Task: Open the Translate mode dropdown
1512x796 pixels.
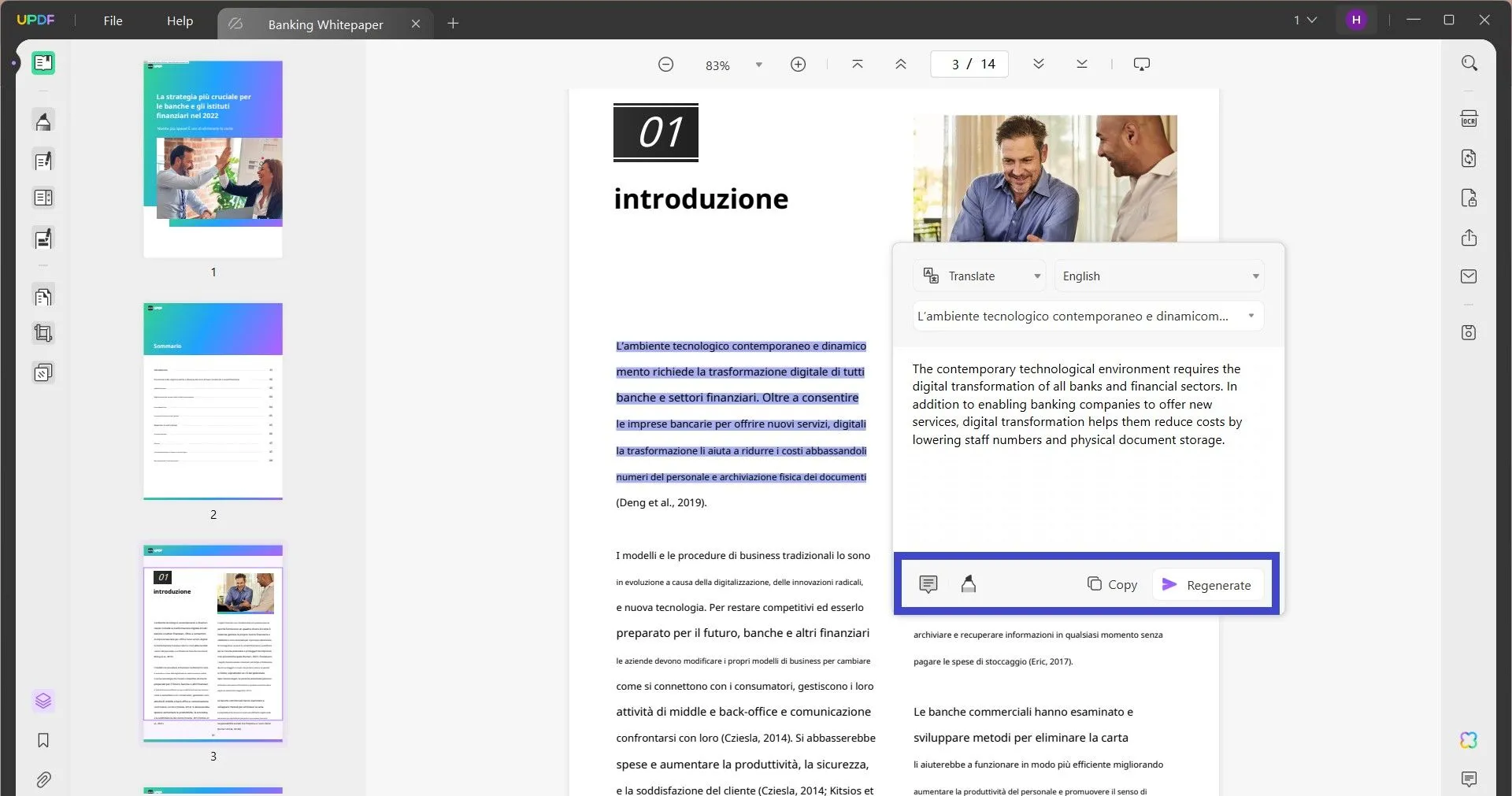Action: pyautogui.click(x=979, y=276)
